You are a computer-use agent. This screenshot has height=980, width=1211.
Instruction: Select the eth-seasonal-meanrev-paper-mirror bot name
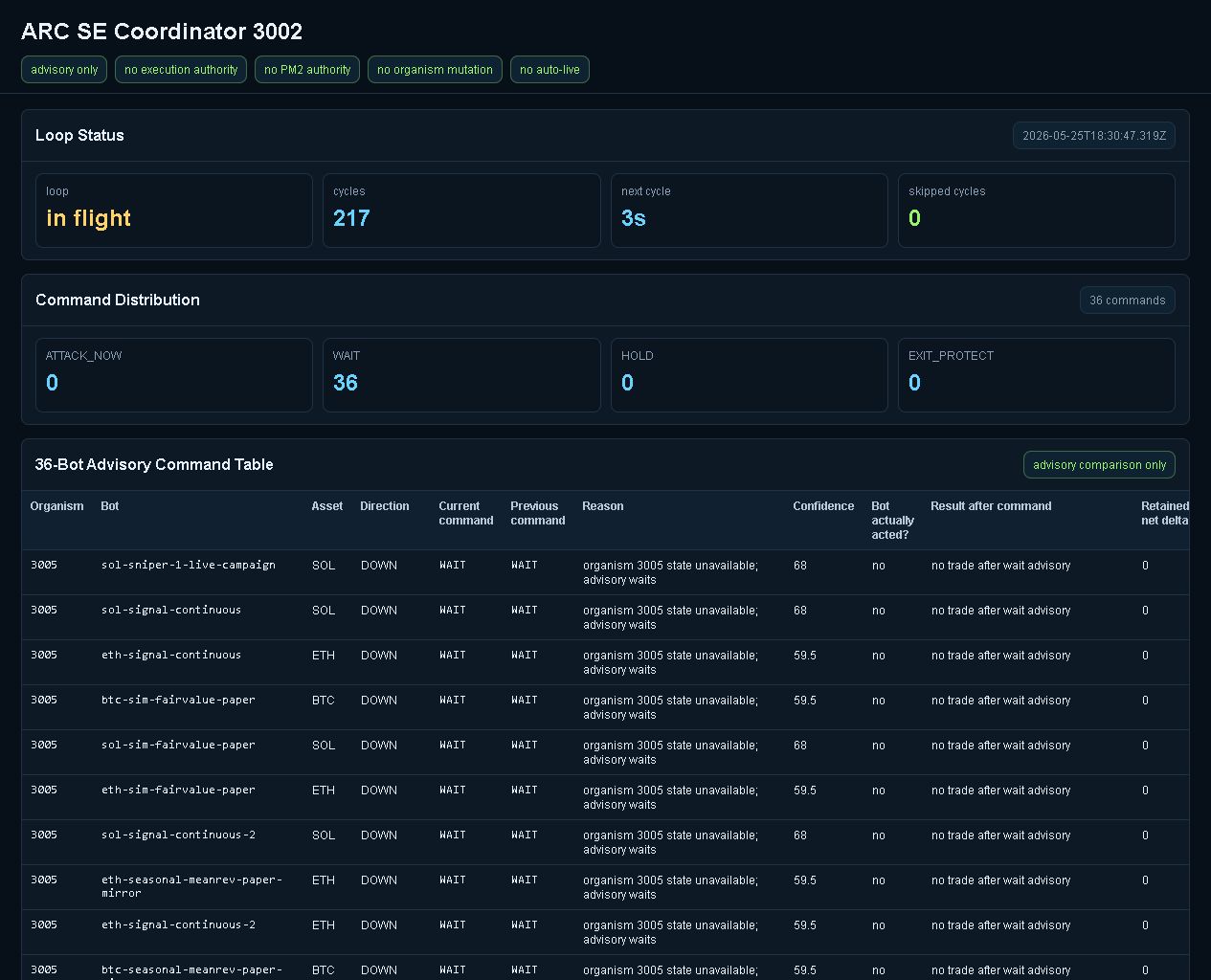point(191,886)
